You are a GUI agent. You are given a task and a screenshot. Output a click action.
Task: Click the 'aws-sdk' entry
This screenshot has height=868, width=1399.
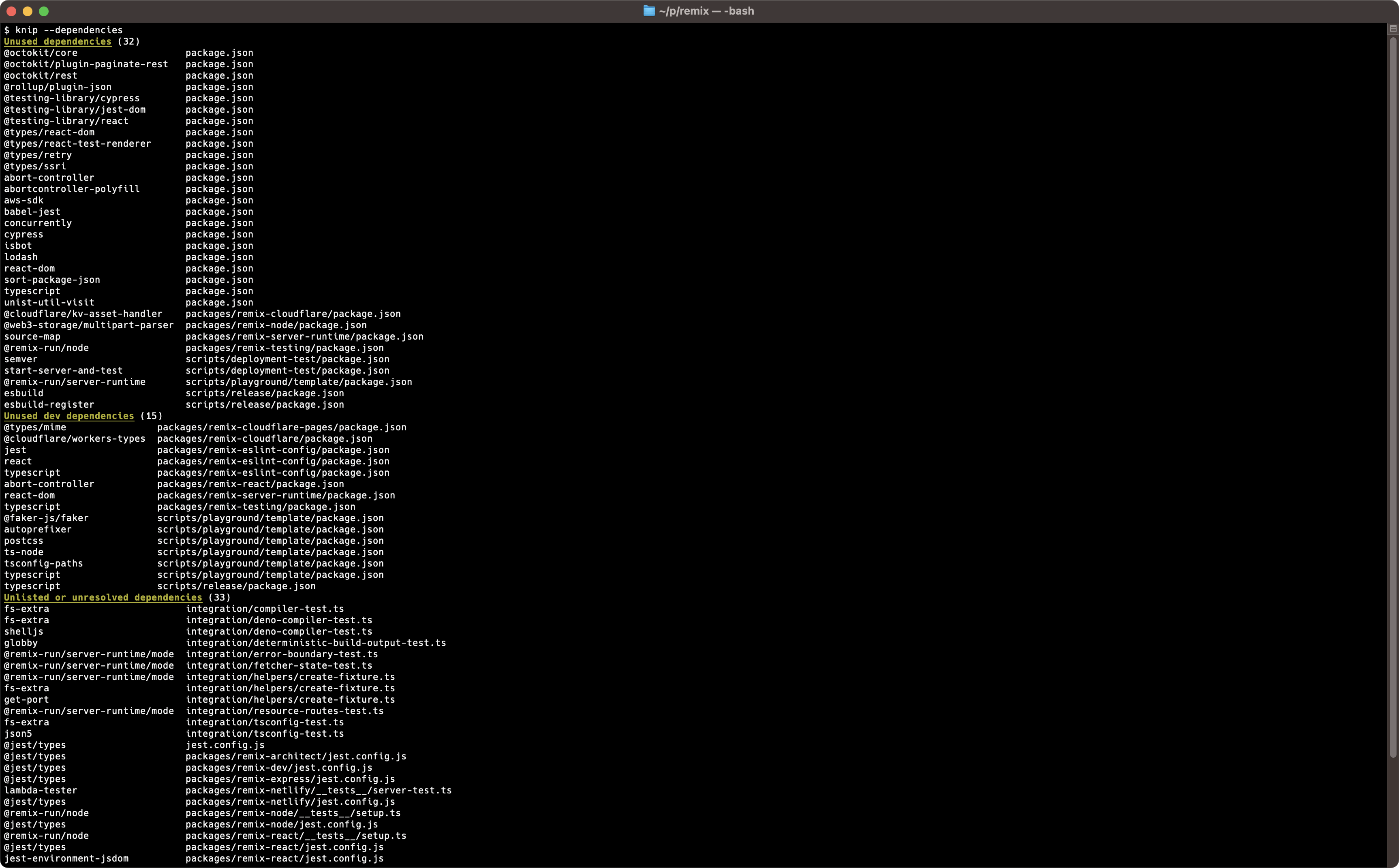24,200
